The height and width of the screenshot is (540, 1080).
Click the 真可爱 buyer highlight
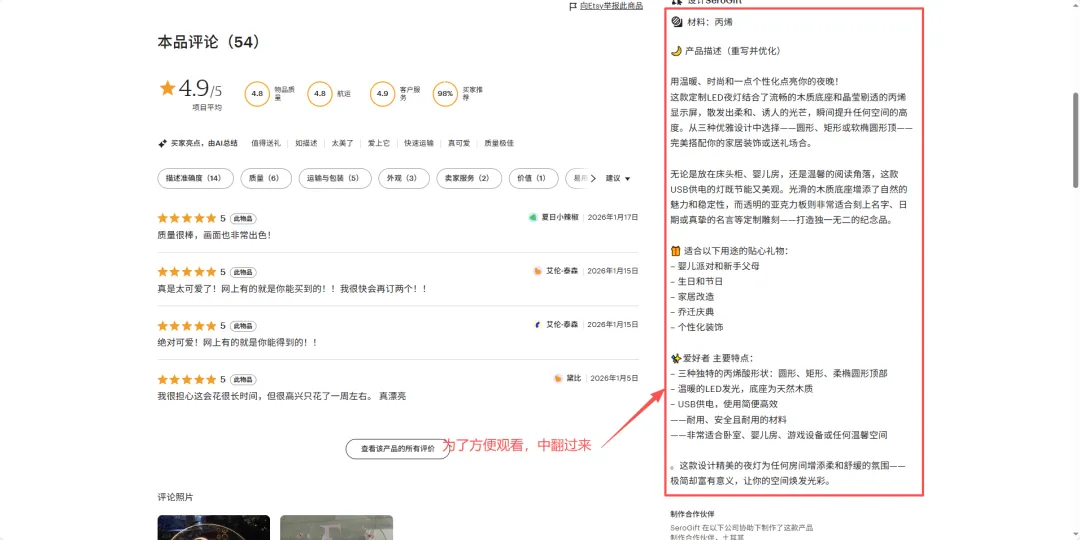[459, 143]
